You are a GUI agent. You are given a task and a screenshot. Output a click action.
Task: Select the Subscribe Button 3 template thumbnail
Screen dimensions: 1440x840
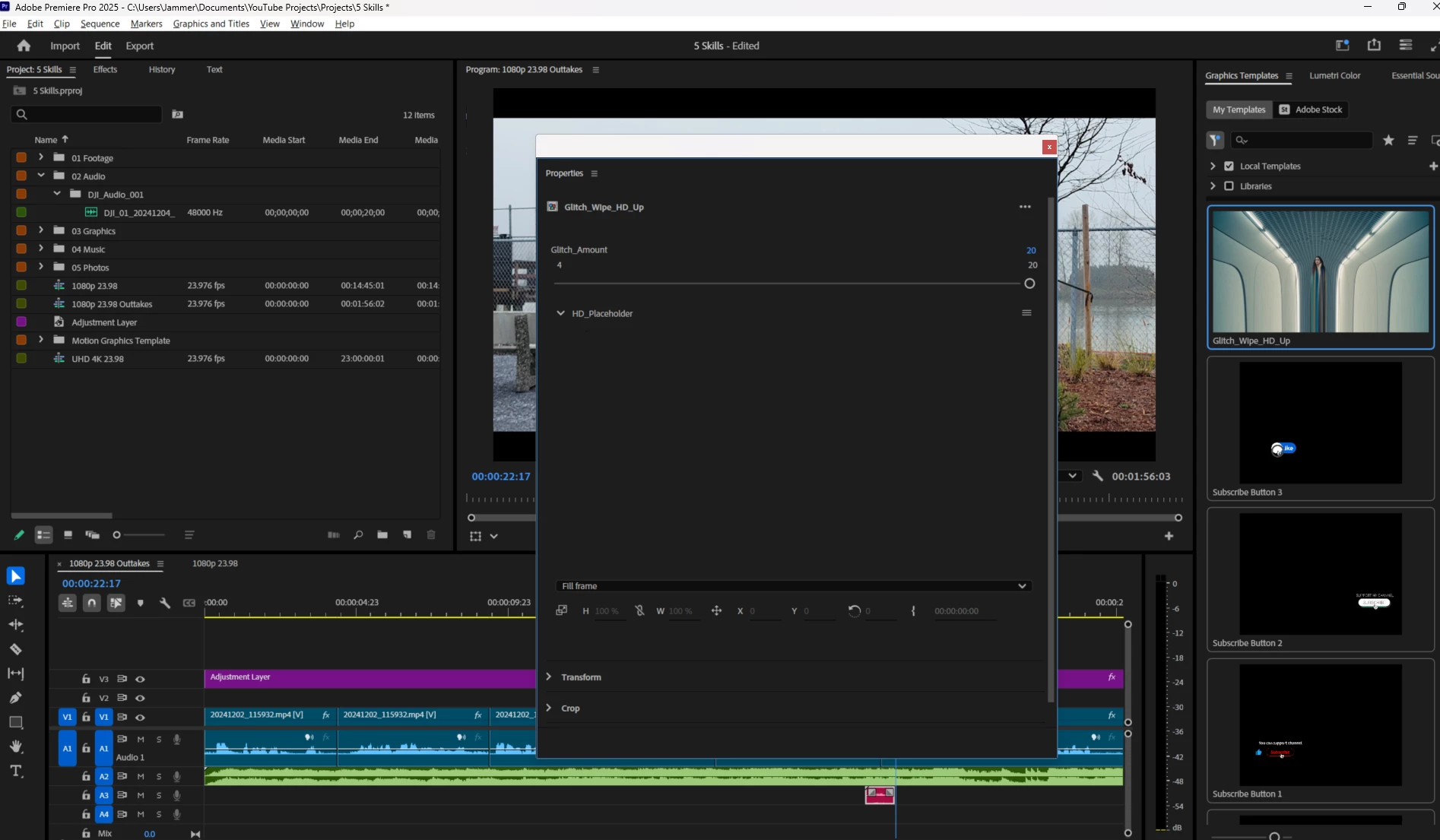click(1321, 423)
